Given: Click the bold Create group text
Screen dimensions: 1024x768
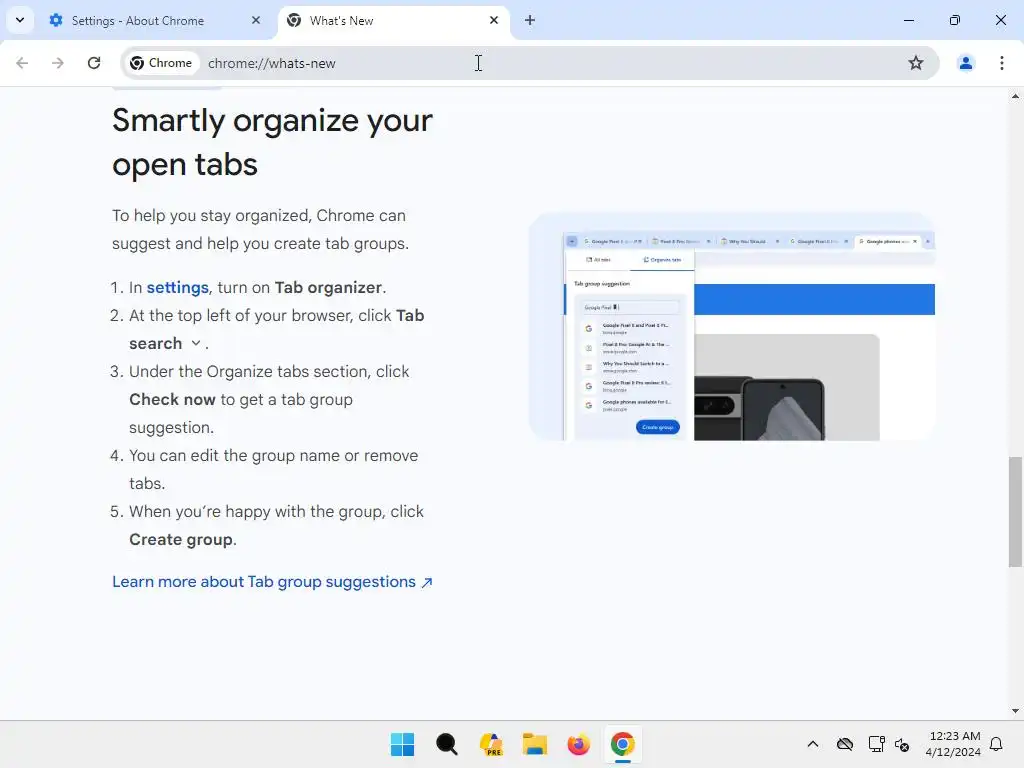Looking at the screenshot, I should [181, 539].
